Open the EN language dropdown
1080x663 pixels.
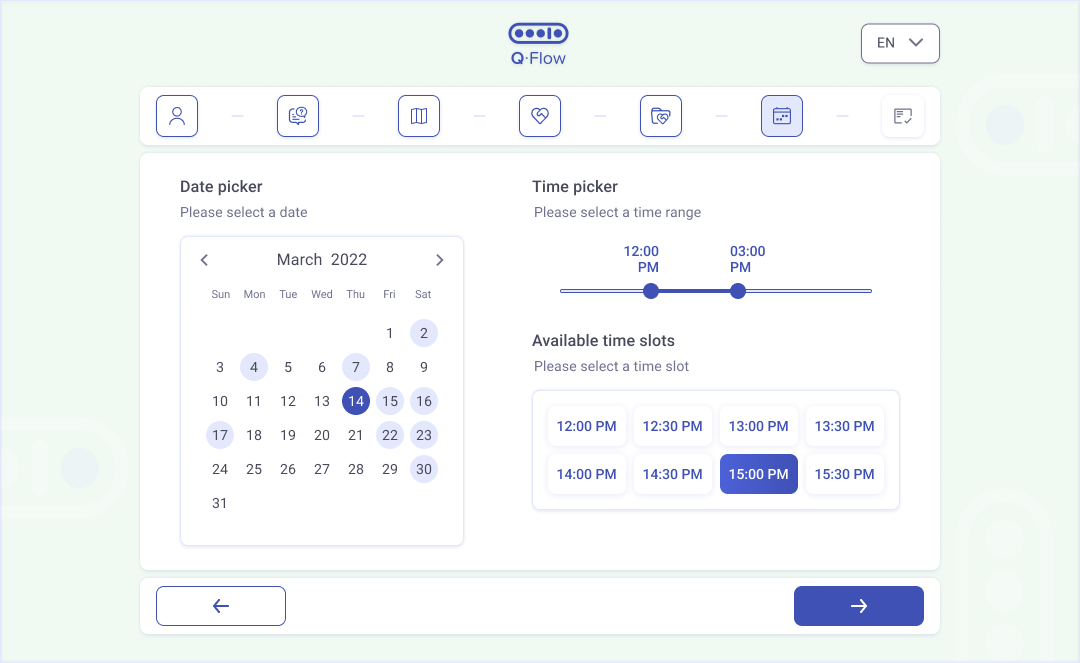click(x=900, y=43)
